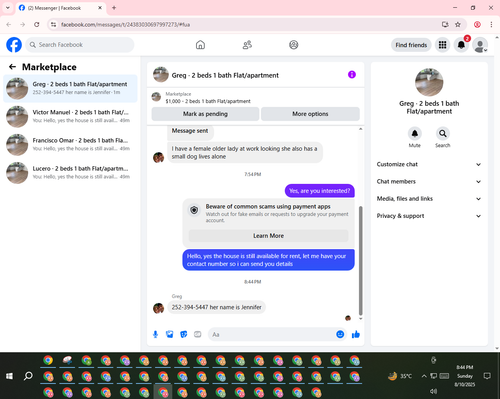Expand Customize chat section
Viewport: 500px width, 399px height.
429,164
